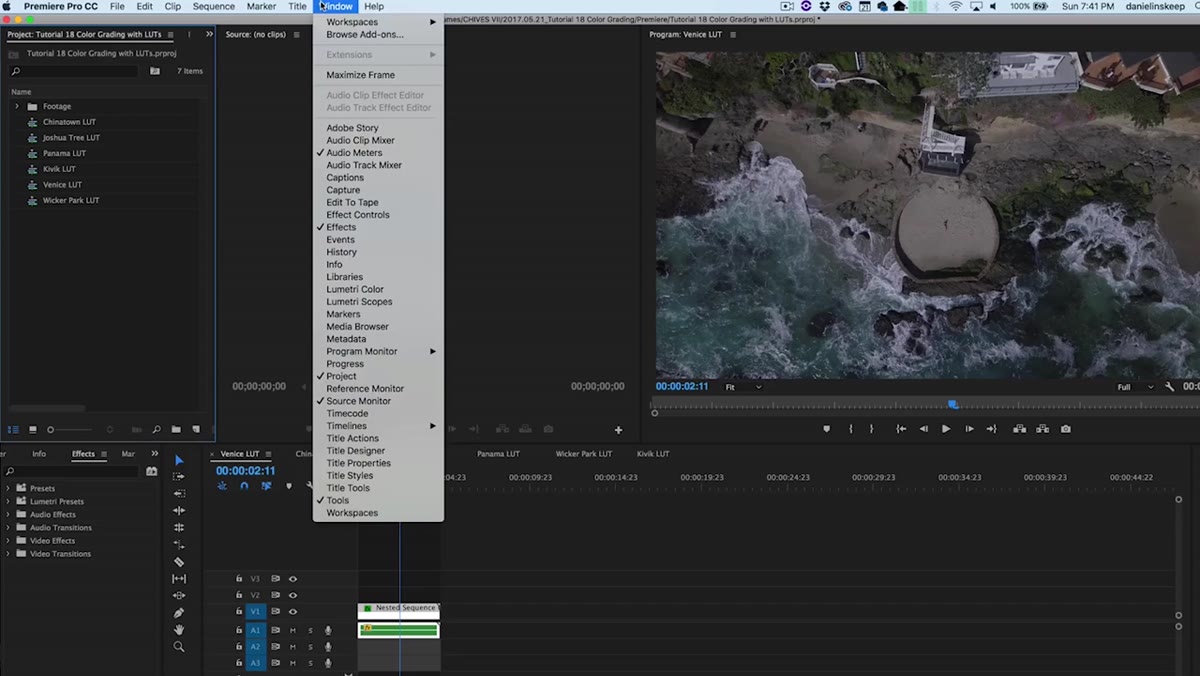
Task: Go to Out point in Program monitor
Action: pyautogui.click(x=991, y=429)
